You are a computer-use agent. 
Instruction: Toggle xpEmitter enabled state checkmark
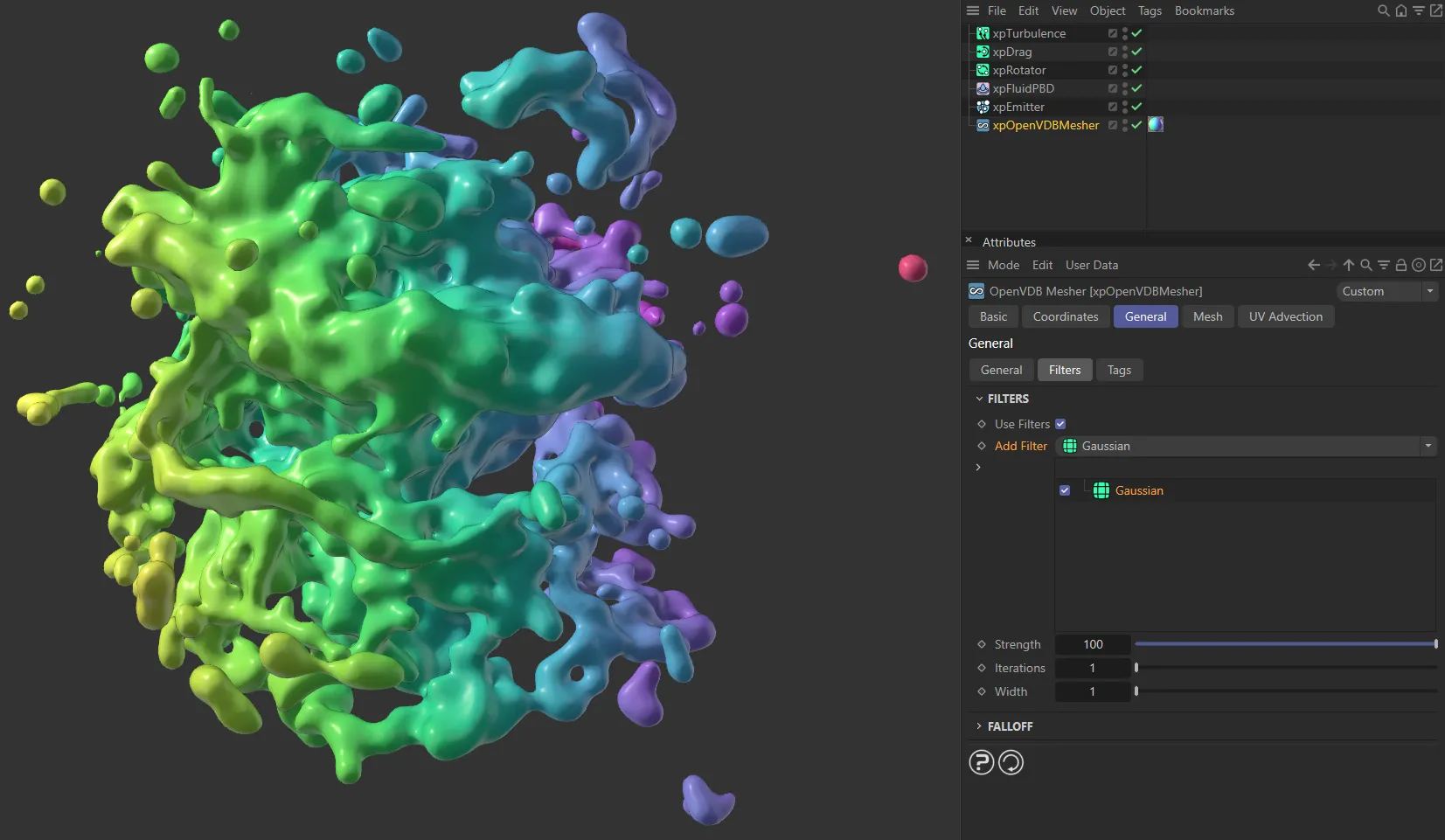[1135, 107]
